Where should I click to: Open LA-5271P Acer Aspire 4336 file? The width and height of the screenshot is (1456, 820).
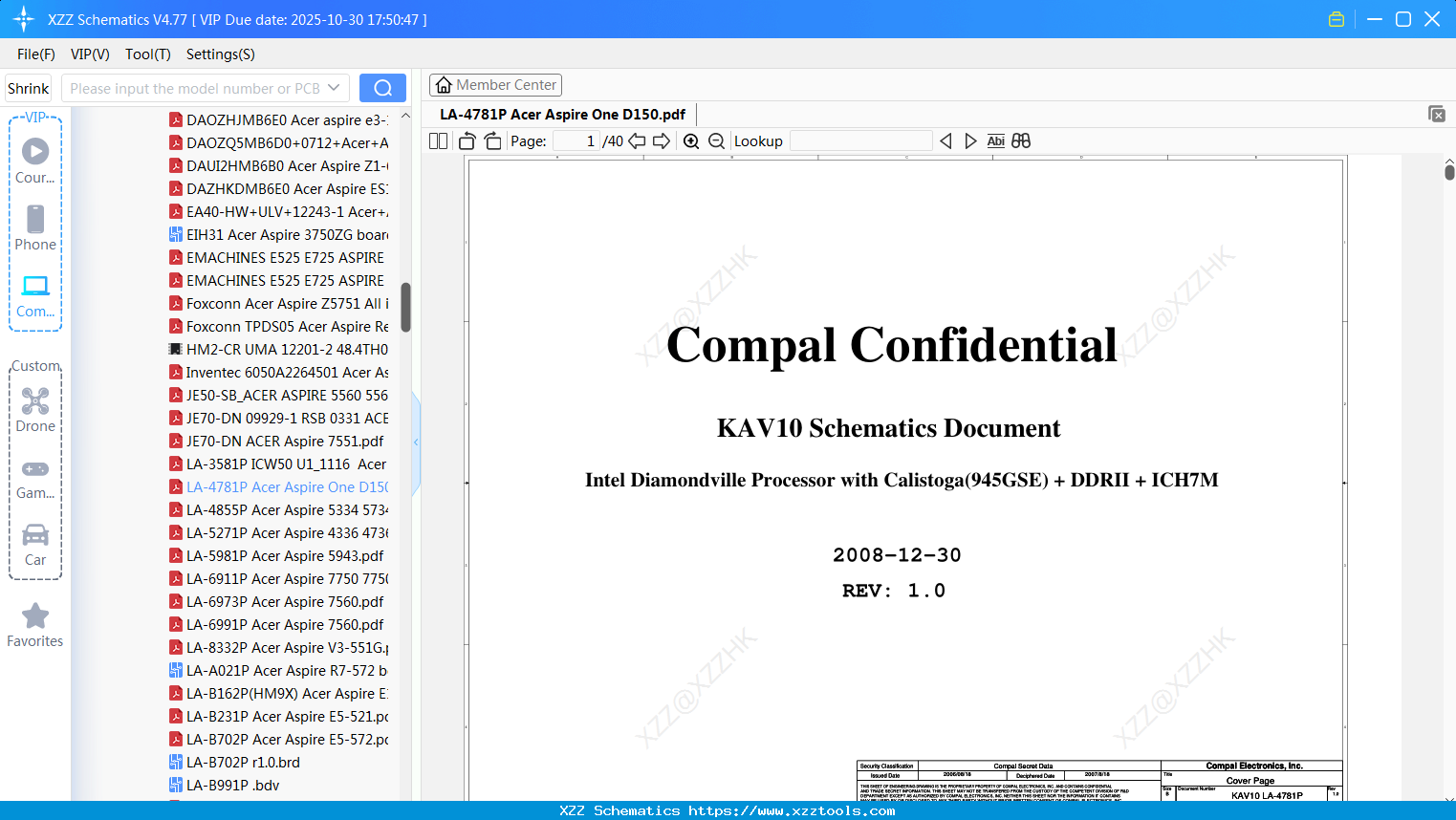pos(278,533)
